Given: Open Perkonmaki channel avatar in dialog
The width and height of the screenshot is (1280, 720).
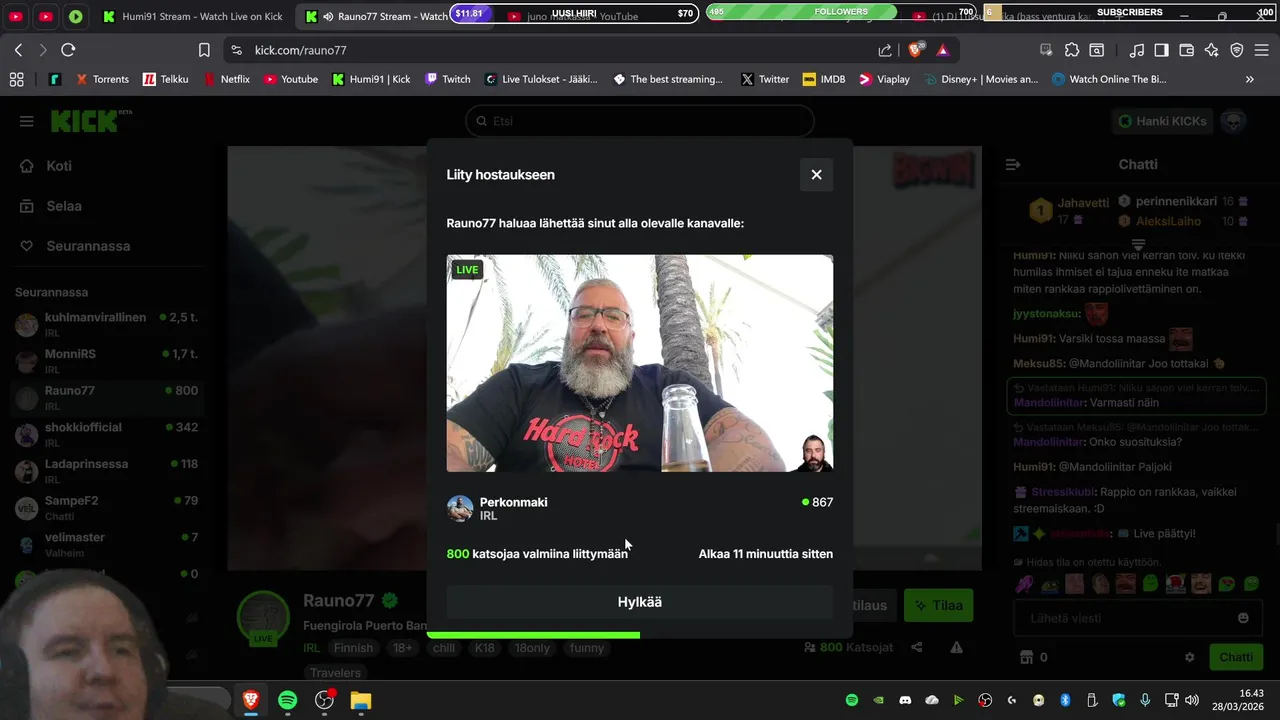Looking at the screenshot, I should [x=460, y=508].
